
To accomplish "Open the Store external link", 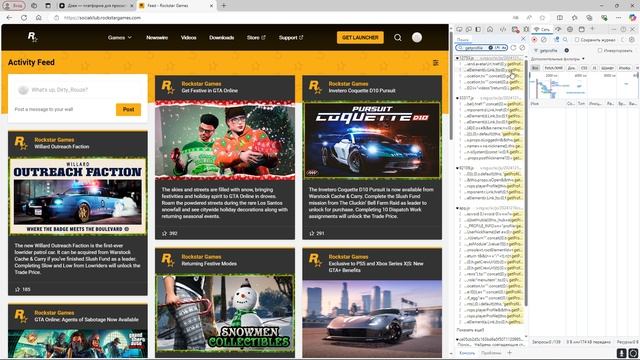I will [256, 38].
